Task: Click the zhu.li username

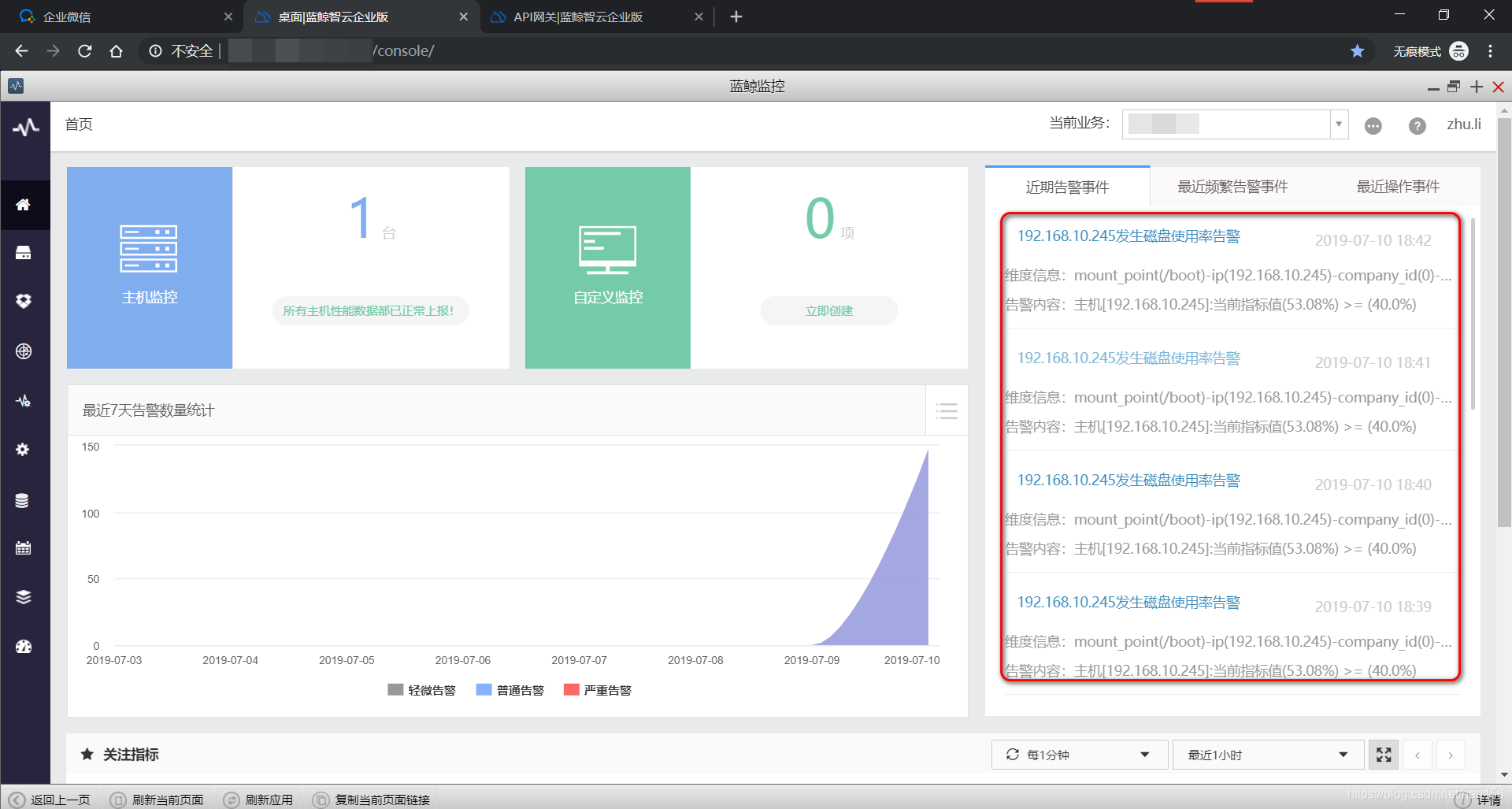Action: [x=1464, y=124]
